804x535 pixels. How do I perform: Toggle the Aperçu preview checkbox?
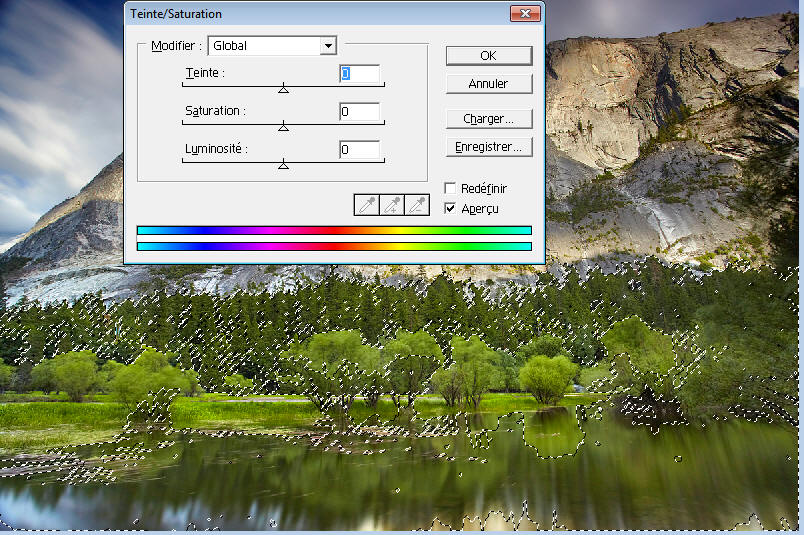coord(450,208)
